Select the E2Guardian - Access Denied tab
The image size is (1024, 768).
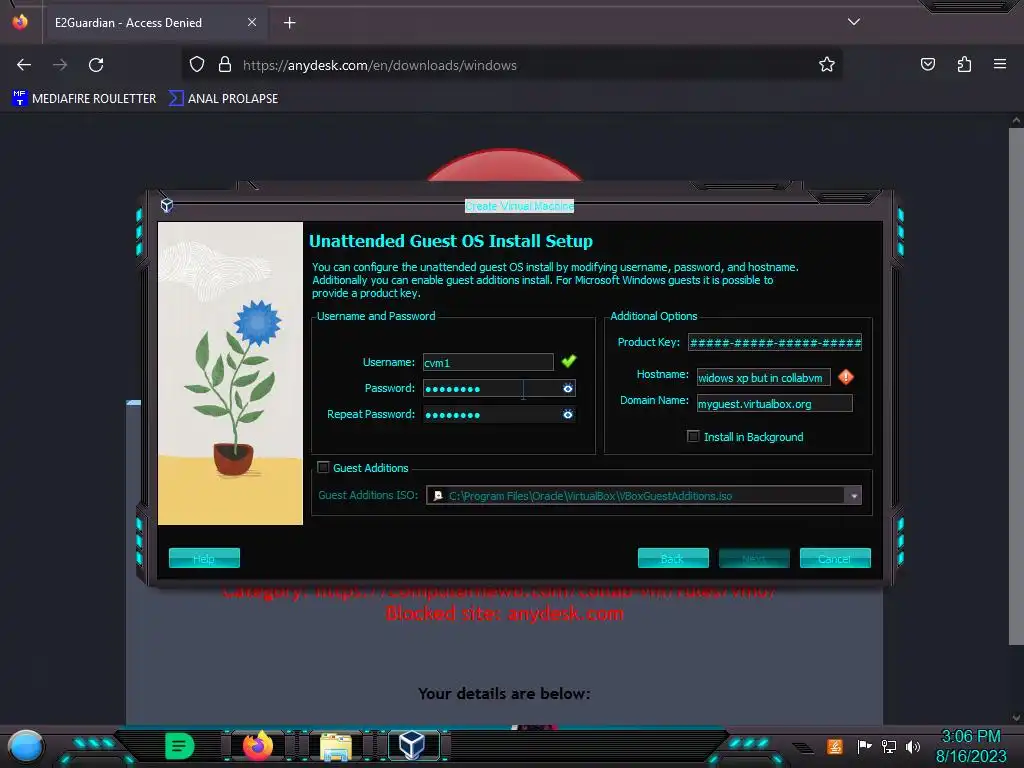(155, 23)
